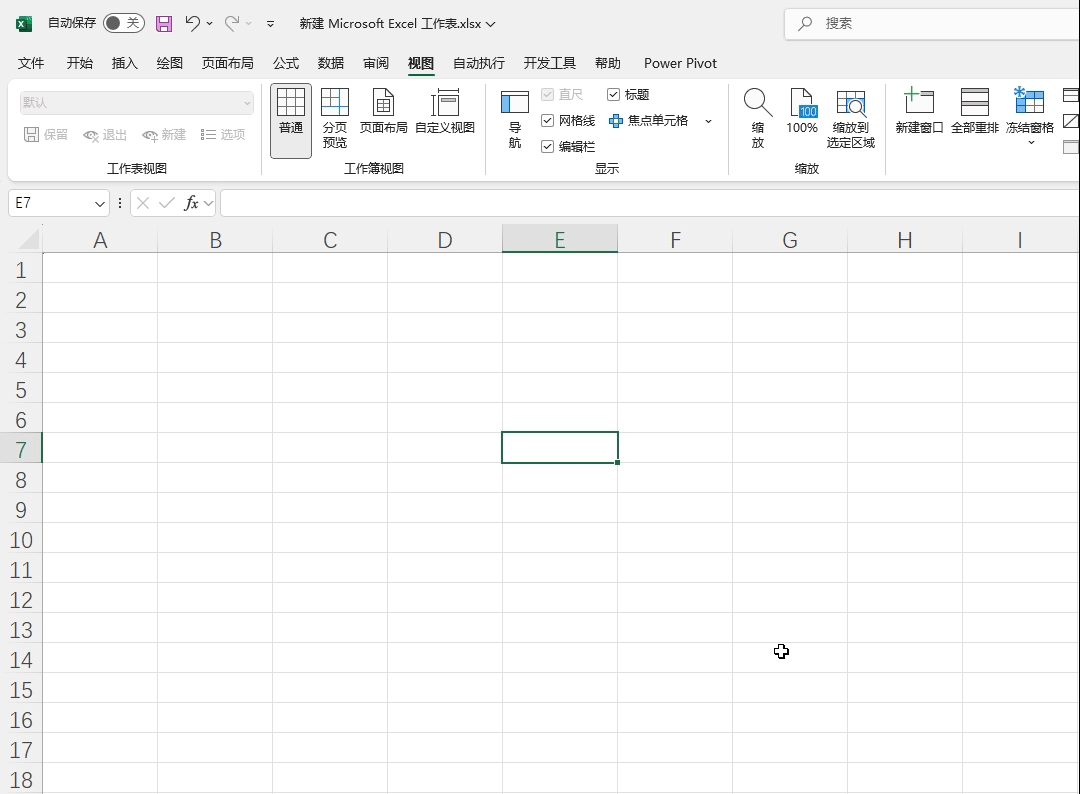The height and width of the screenshot is (794, 1080).
Task: Switch to the 开始 tab
Action: coord(79,63)
